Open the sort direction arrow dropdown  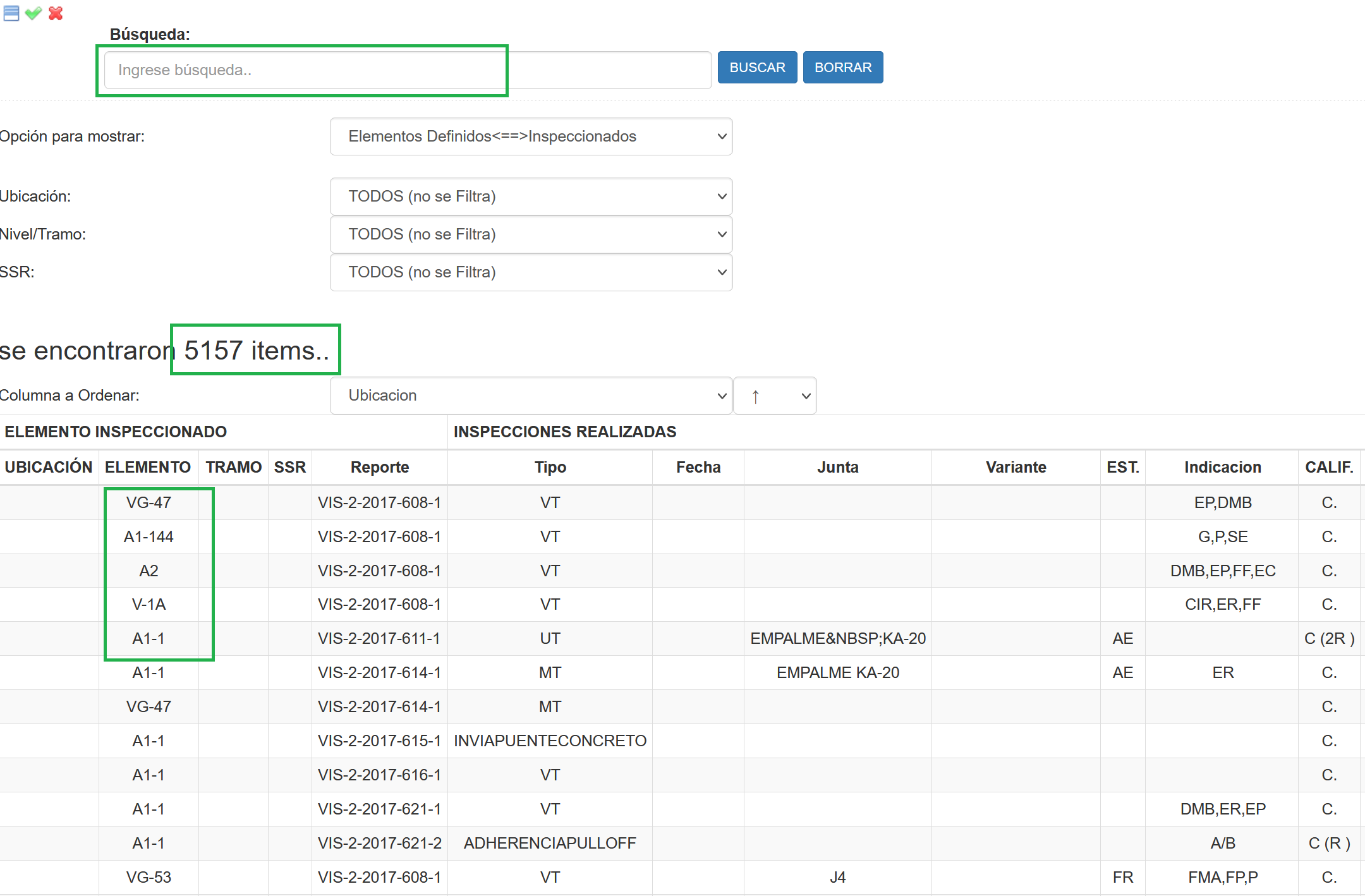click(775, 396)
